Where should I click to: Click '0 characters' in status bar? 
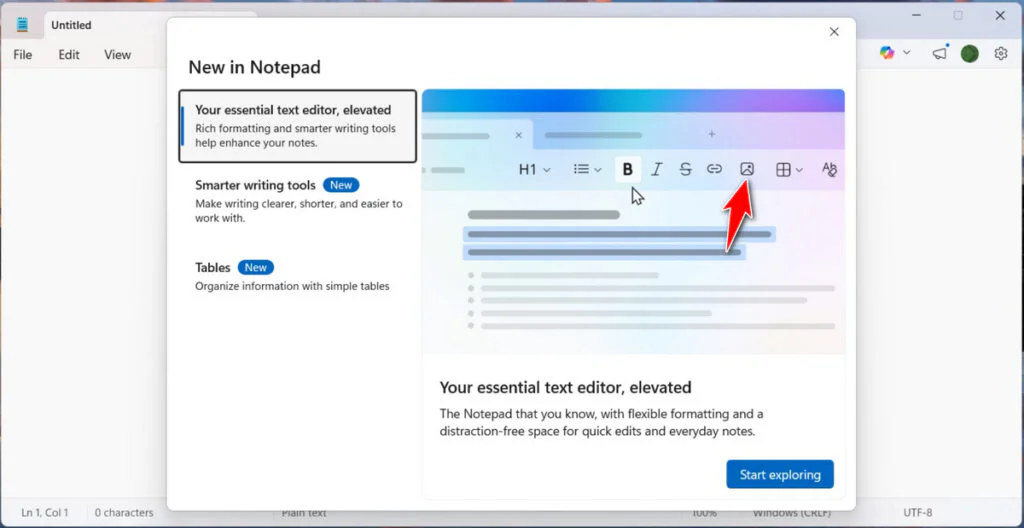click(124, 513)
